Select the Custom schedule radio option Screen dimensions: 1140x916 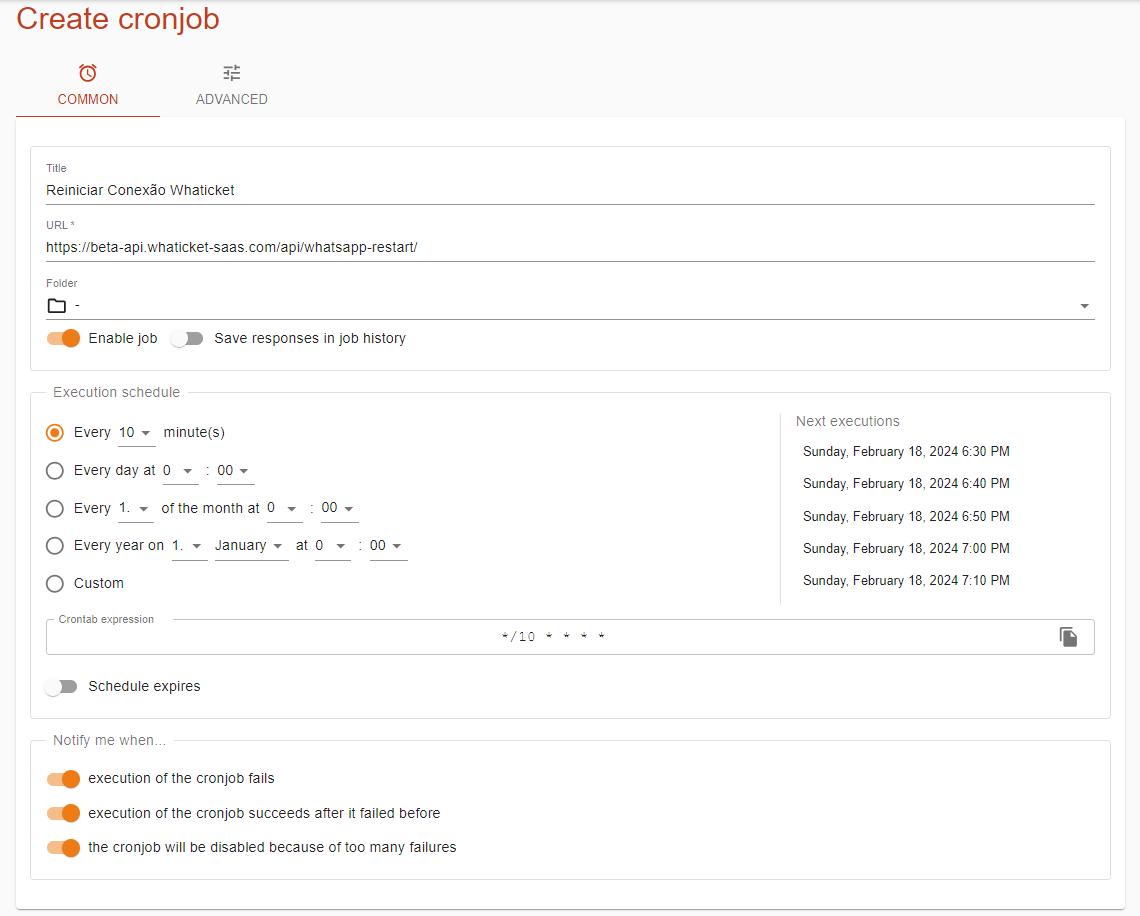[55, 583]
